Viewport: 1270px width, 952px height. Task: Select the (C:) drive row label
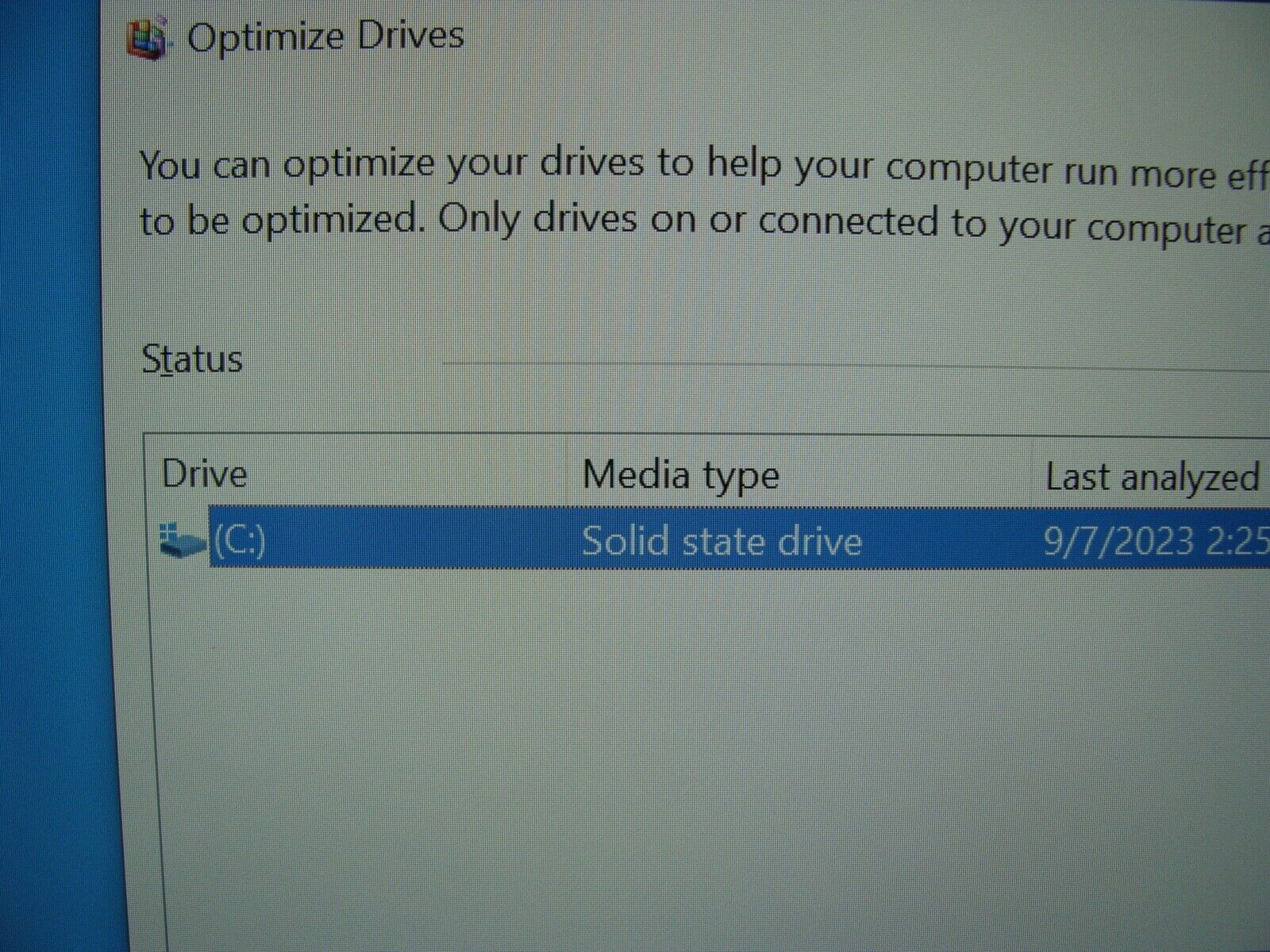pyautogui.click(x=239, y=540)
